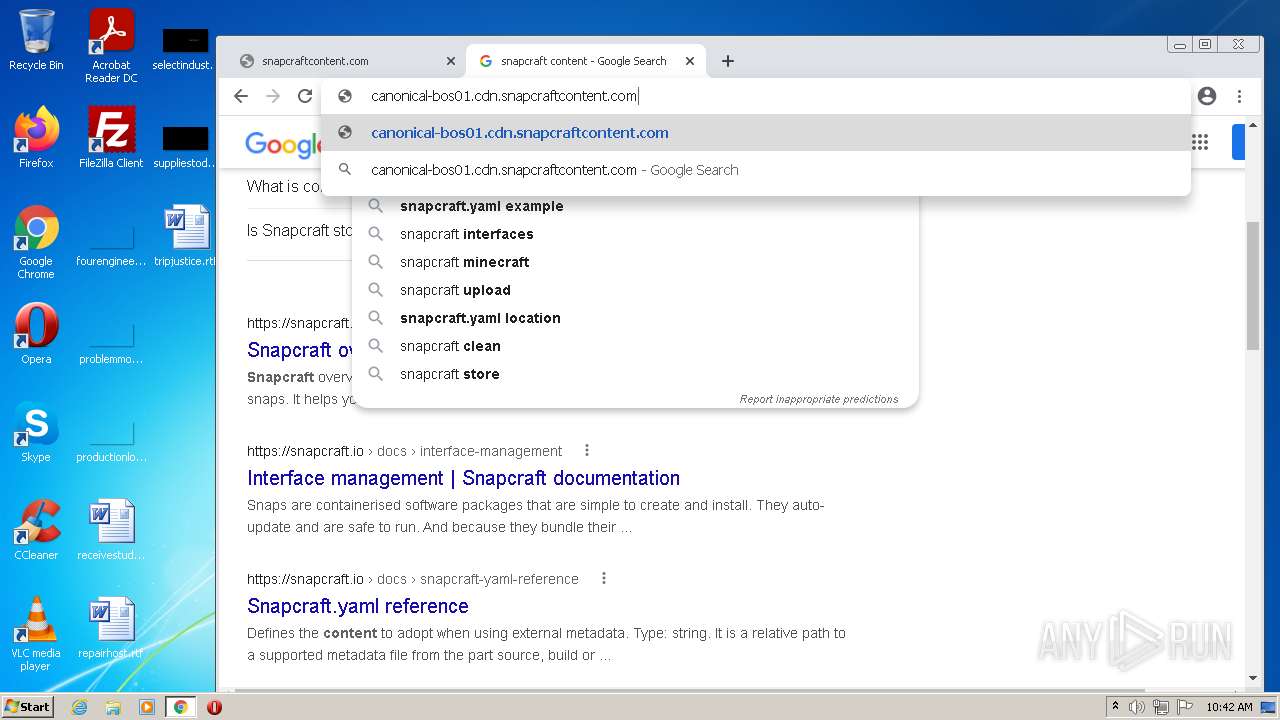
Task: Open the Recycle Bin desktop icon
Action: pyautogui.click(x=36, y=40)
